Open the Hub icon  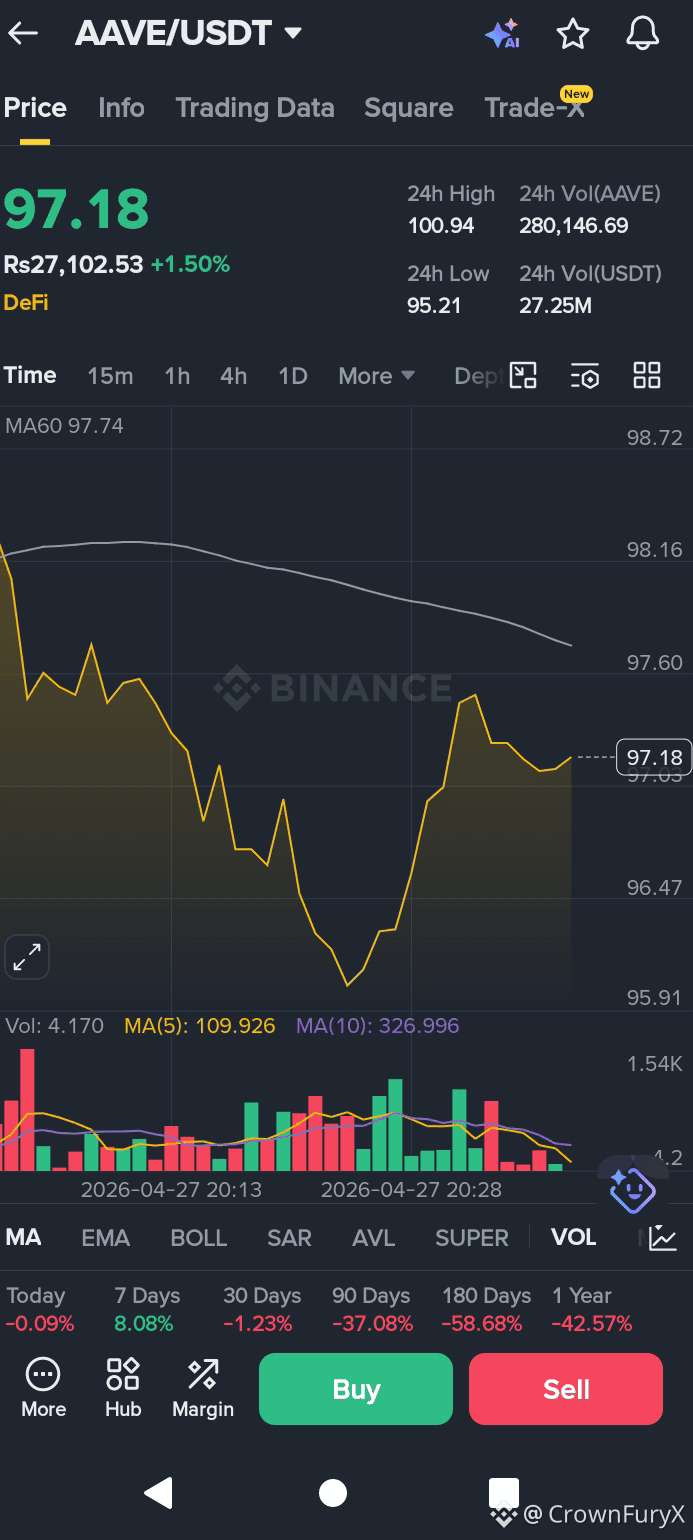point(123,1388)
